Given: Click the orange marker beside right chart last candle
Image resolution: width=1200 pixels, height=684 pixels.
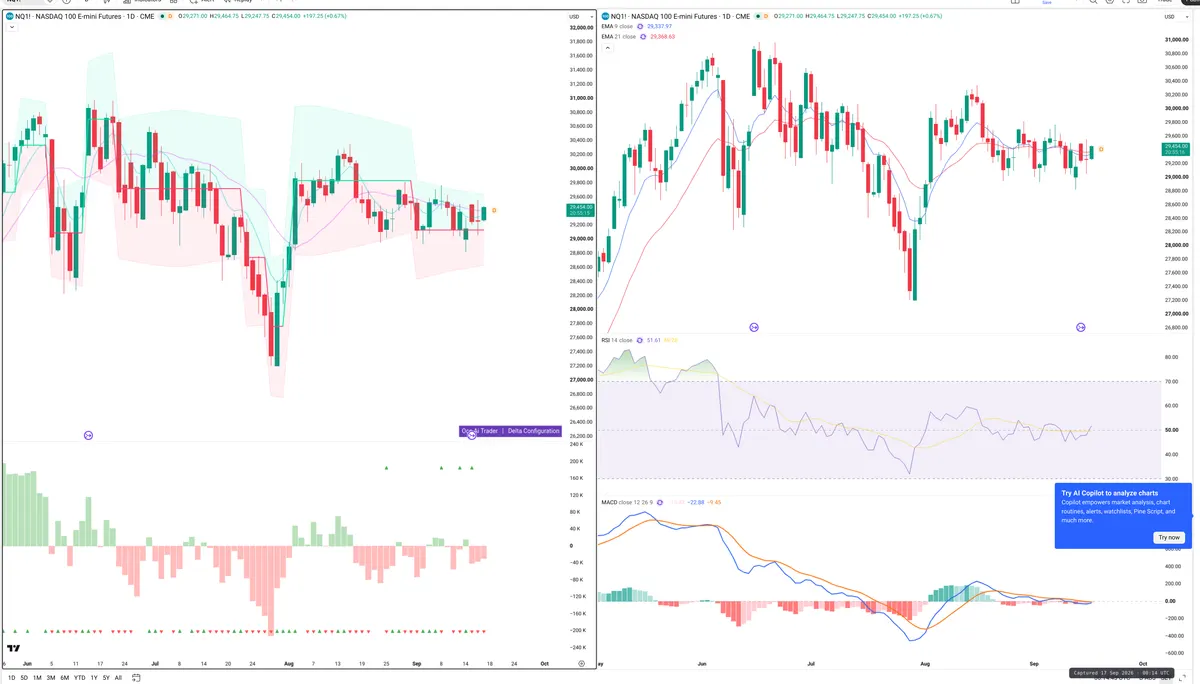Looking at the screenshot, I should coord(1101,150).
